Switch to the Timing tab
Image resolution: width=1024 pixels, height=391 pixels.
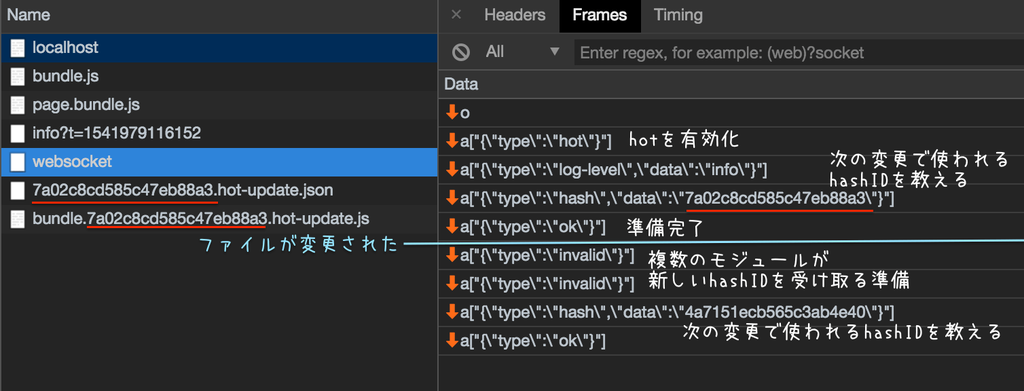(678, 15)
